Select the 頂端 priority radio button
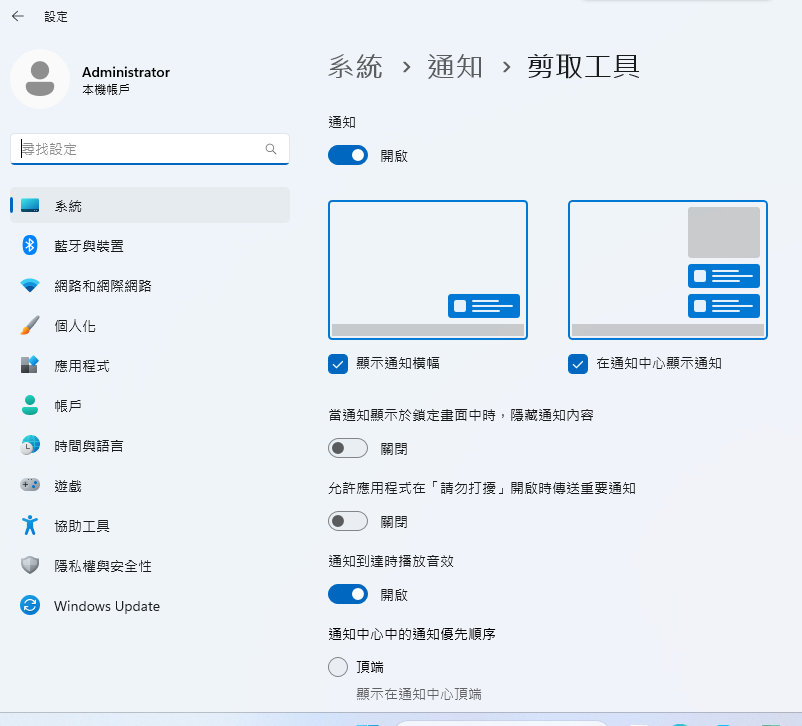Image resolution: width=802 pixels, height=726 pixels. (x=338, y=667)
